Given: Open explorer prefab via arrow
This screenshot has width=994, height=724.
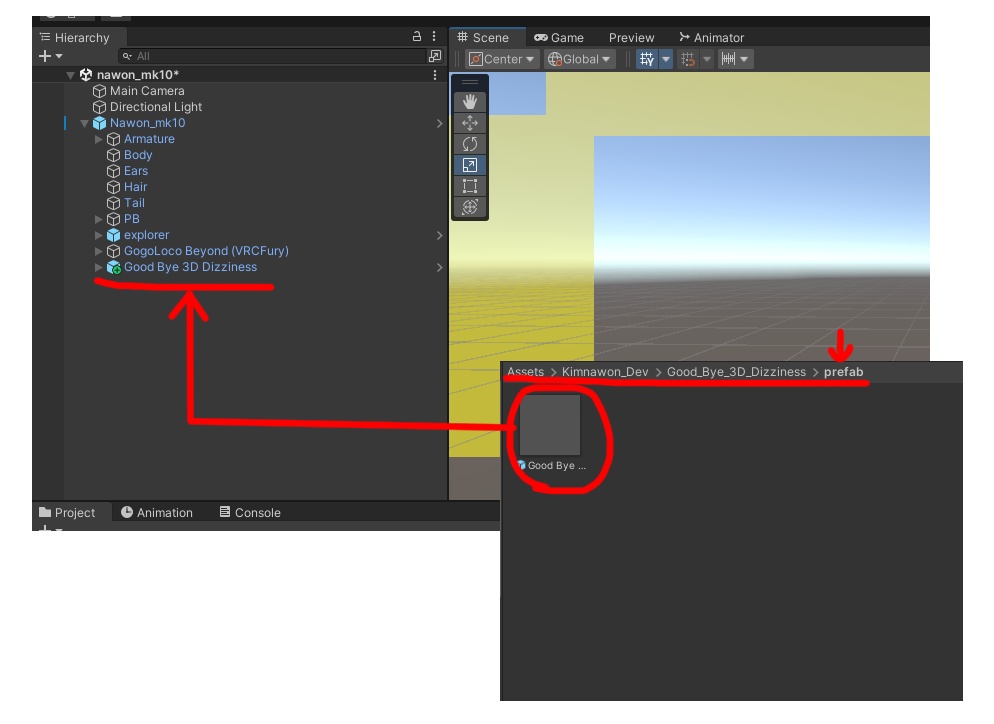Looking at the screenshot, I should [439, 235].
